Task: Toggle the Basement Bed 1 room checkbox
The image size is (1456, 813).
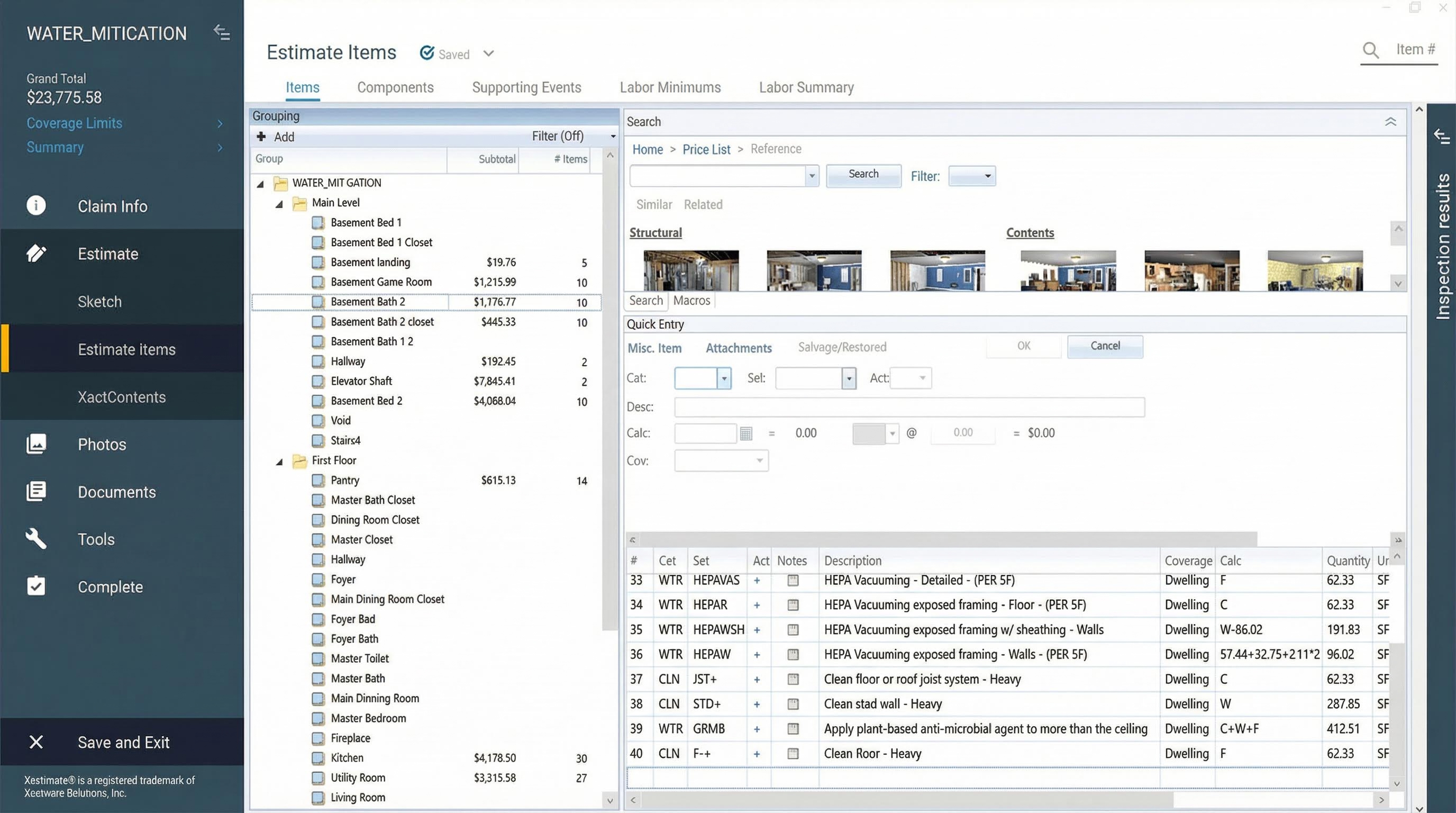Action: [318, 223]
